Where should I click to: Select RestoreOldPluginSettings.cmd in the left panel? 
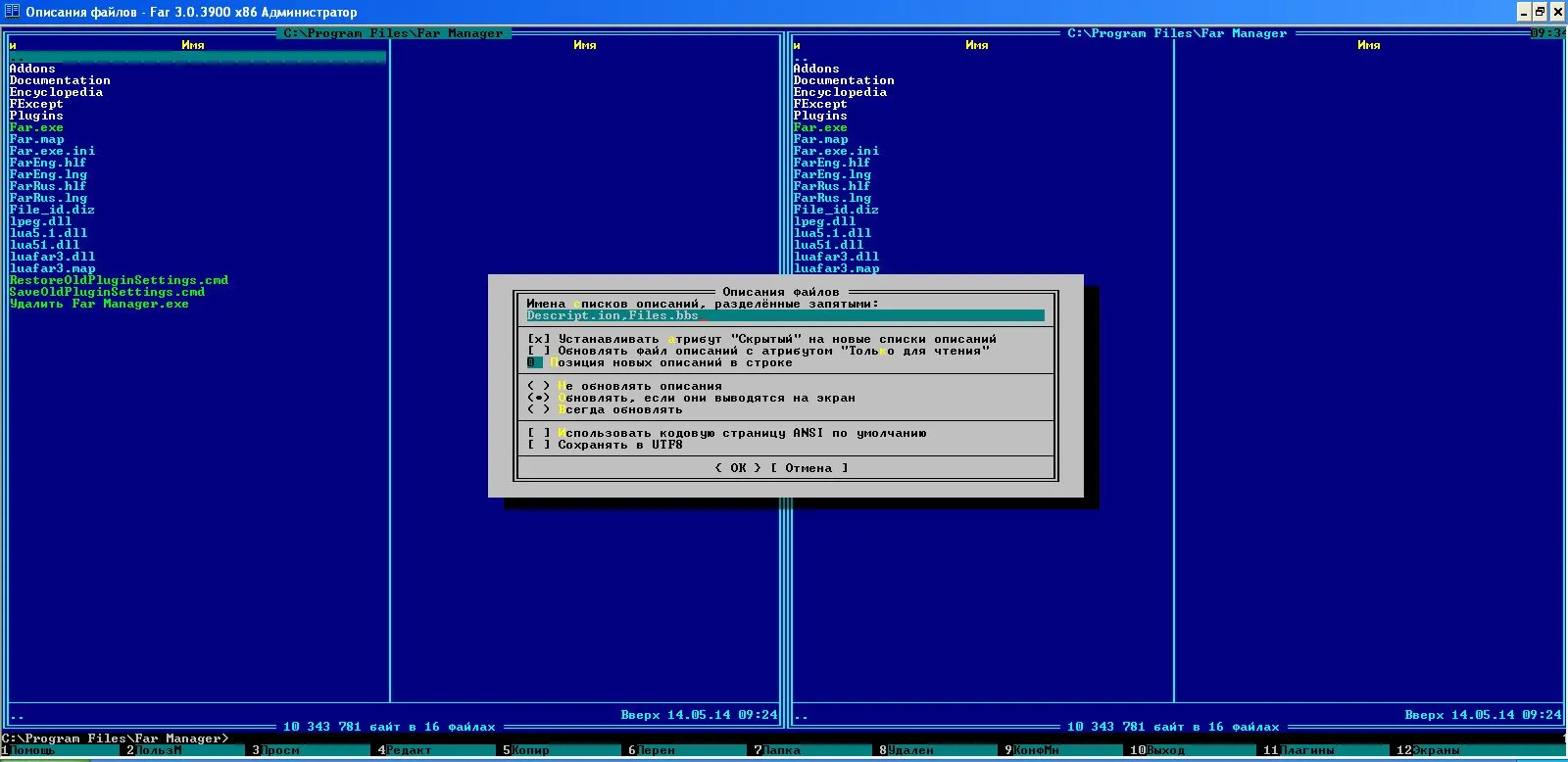[119, 280]
